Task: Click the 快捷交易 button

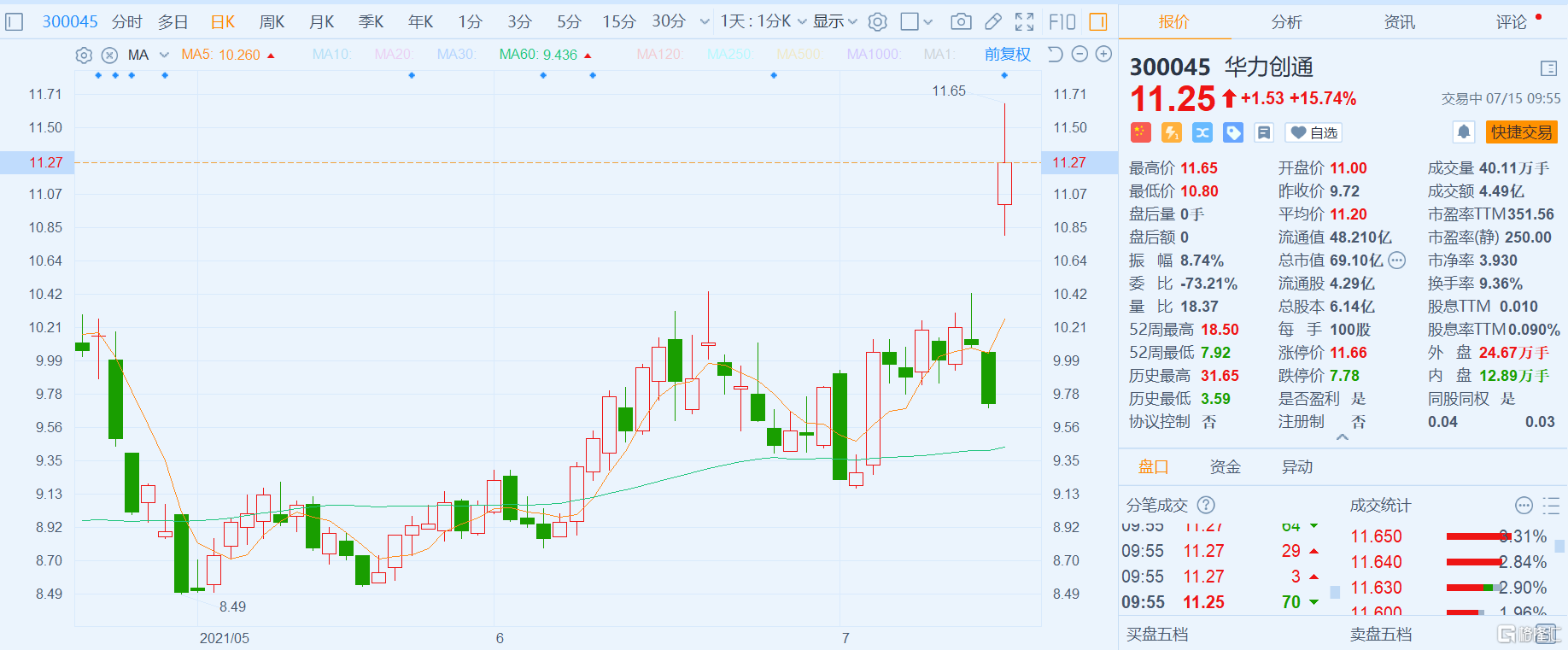Action: 1522,132
